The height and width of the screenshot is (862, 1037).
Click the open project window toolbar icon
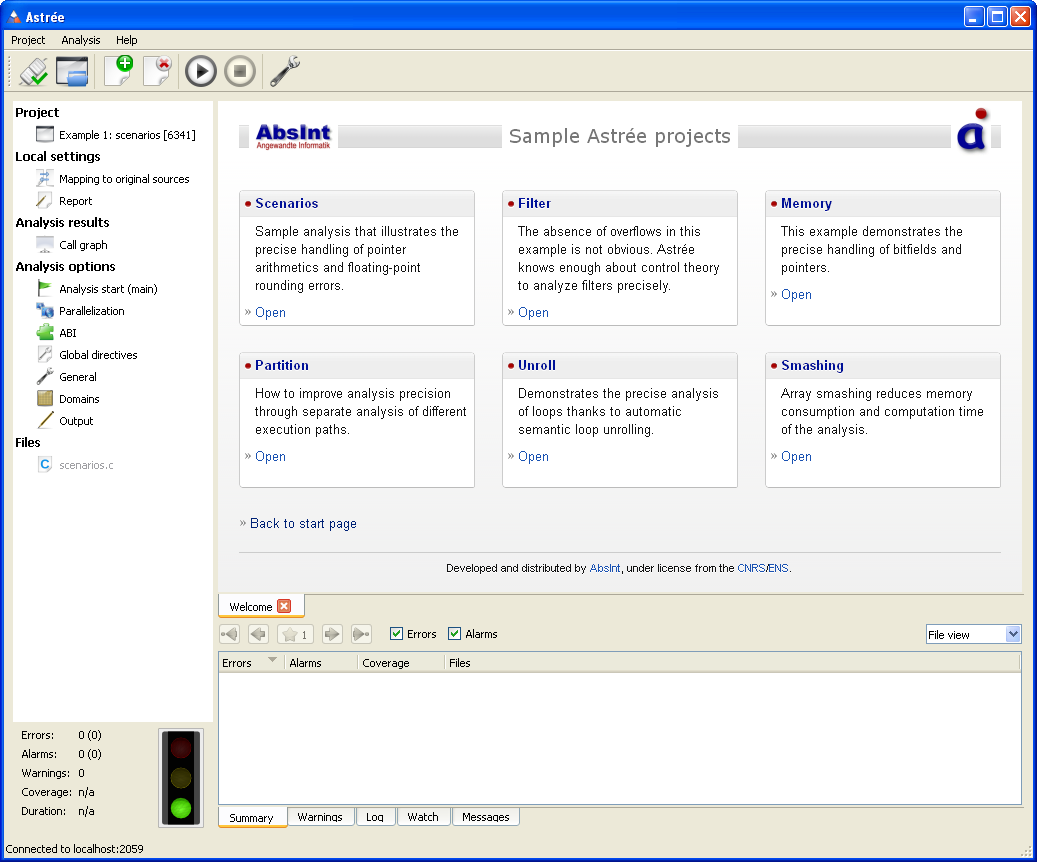click(72, 71)
